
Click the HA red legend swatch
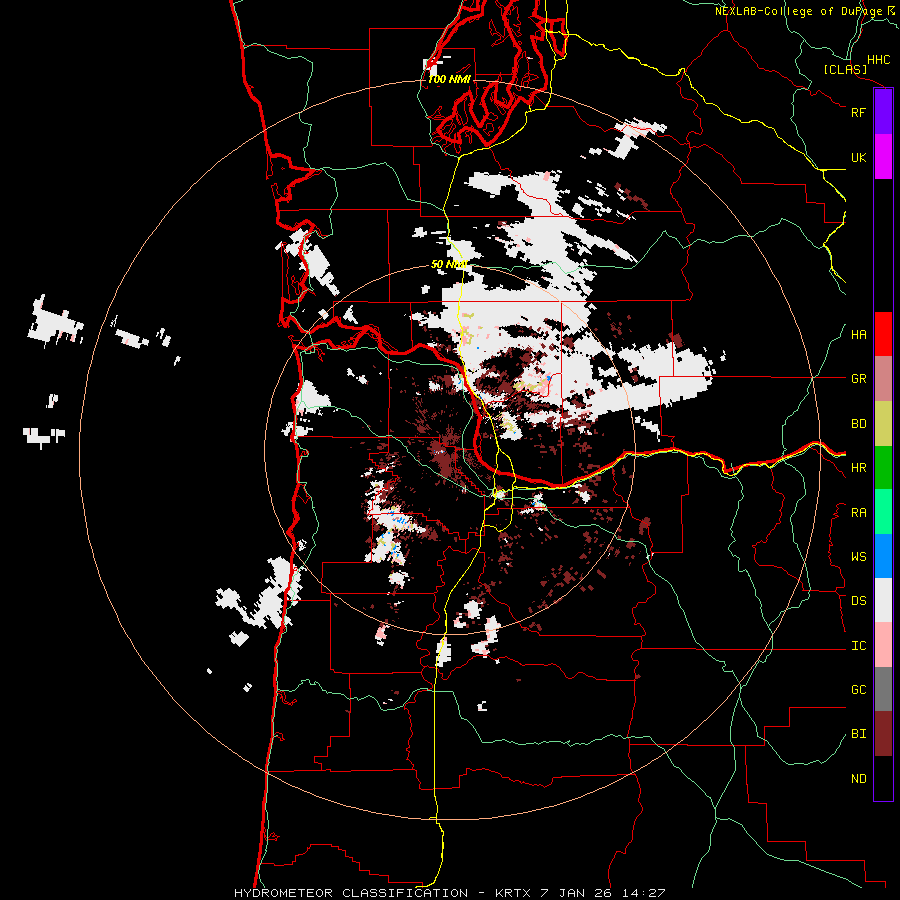883,334
